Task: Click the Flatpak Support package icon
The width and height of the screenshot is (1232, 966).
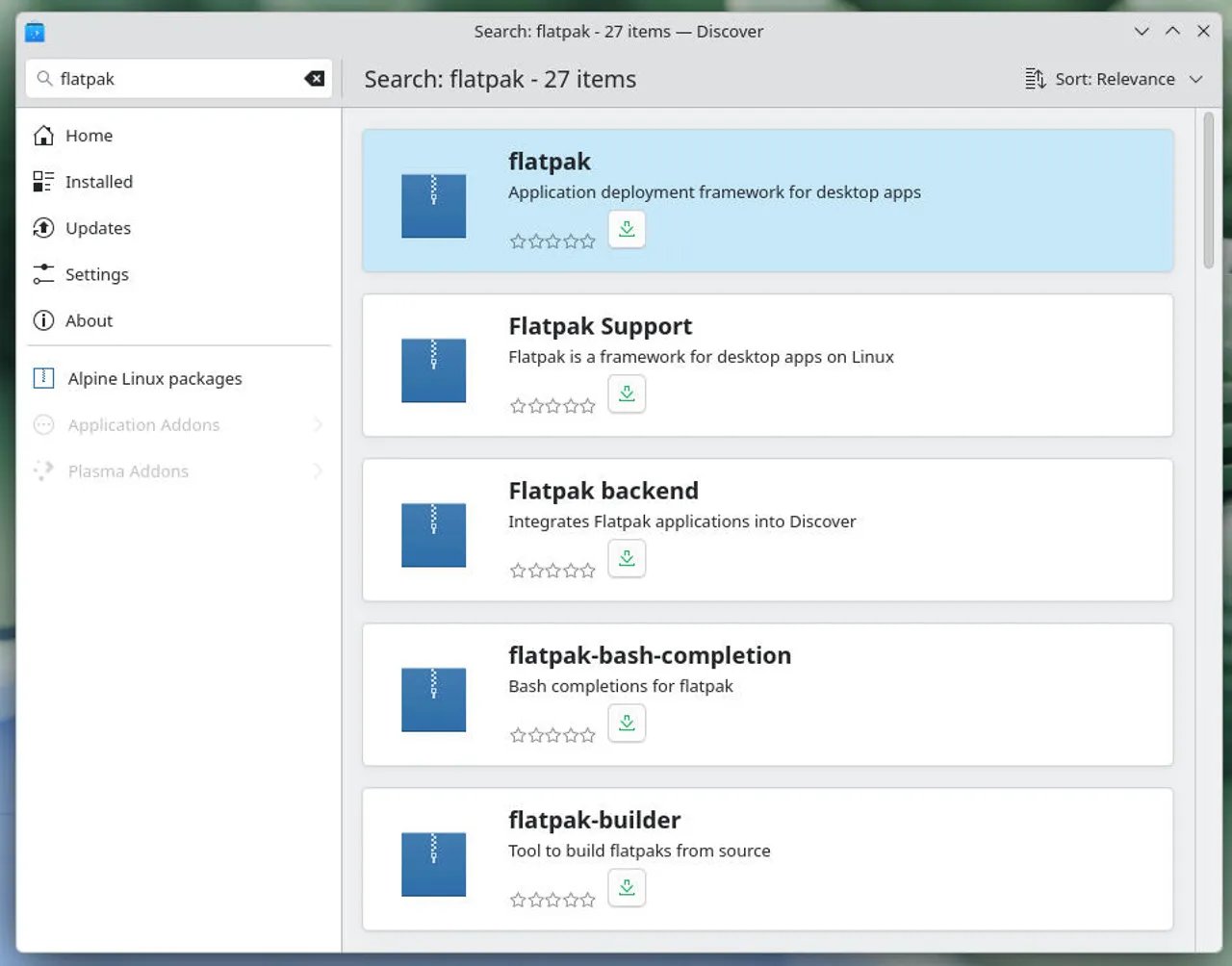Action: coord(433,370)
